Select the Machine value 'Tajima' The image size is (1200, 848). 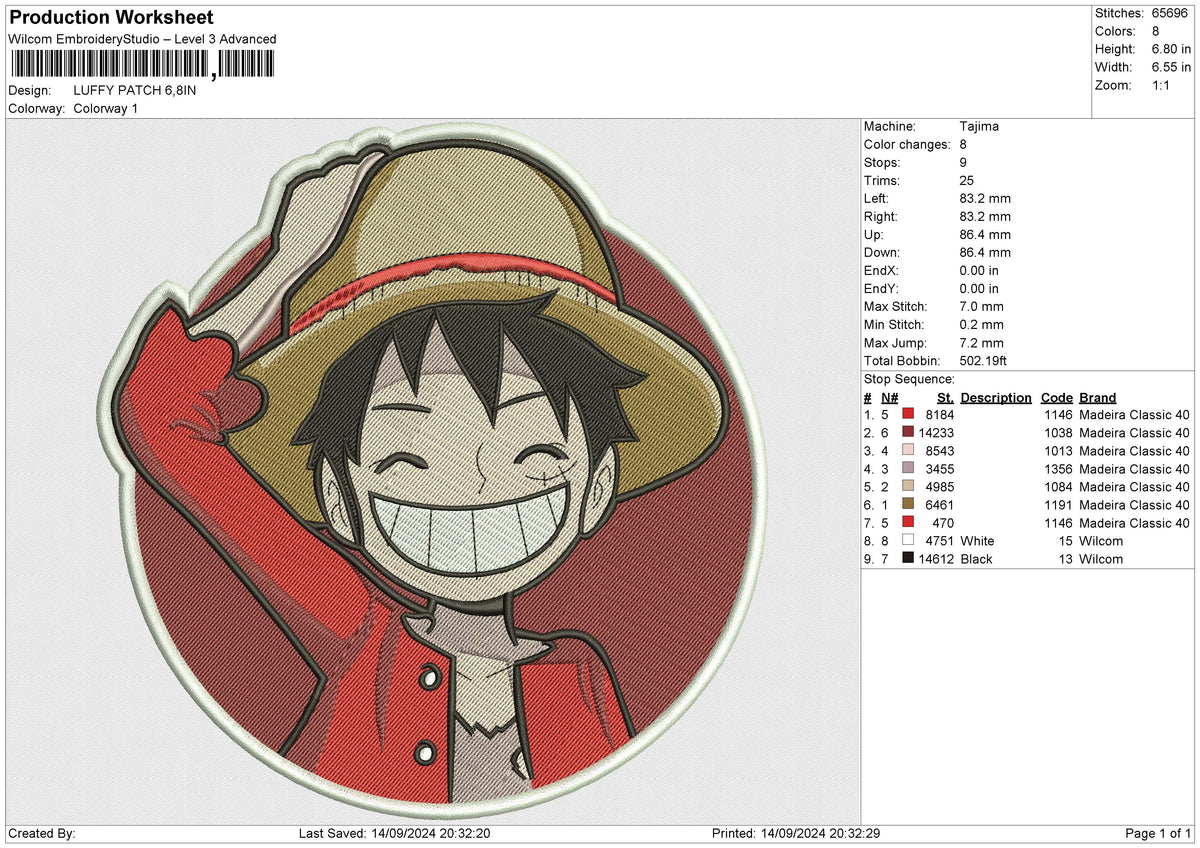point(979,126)
